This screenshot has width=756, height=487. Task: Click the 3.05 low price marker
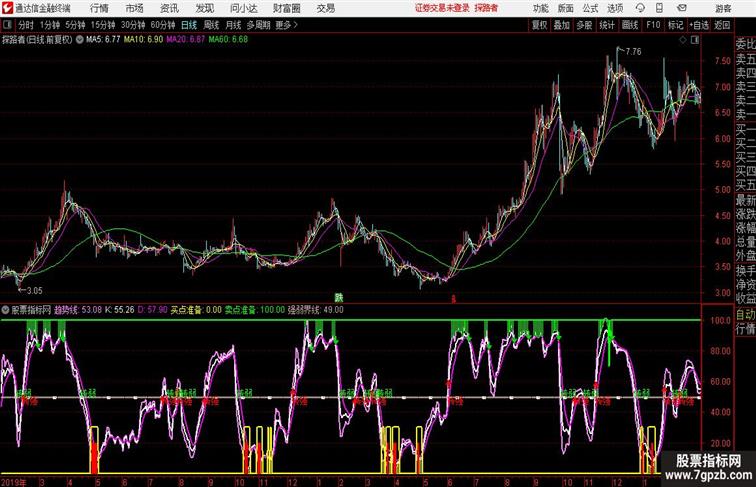pos(34,290)
